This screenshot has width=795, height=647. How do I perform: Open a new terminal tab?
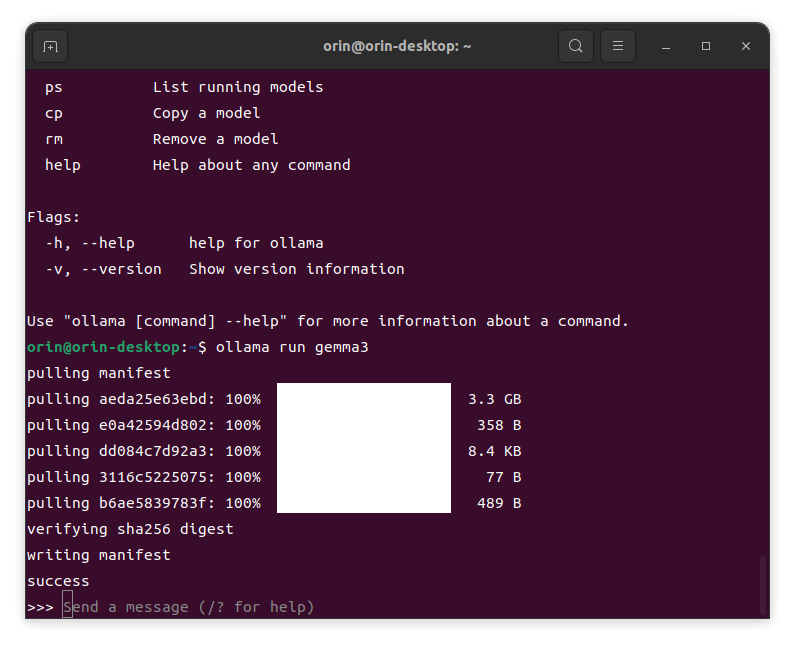tap(50, 46)
